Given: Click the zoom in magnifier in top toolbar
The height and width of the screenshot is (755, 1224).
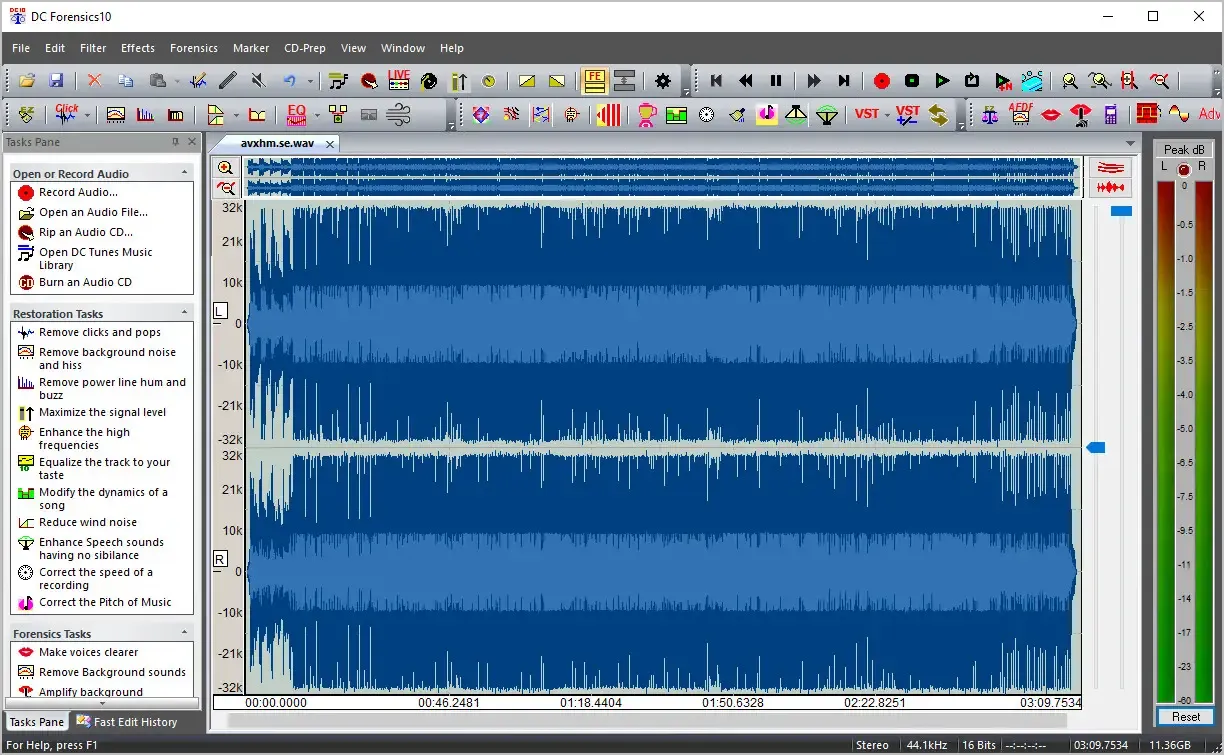Looking at the screenshot, I should coord(1069,81).
